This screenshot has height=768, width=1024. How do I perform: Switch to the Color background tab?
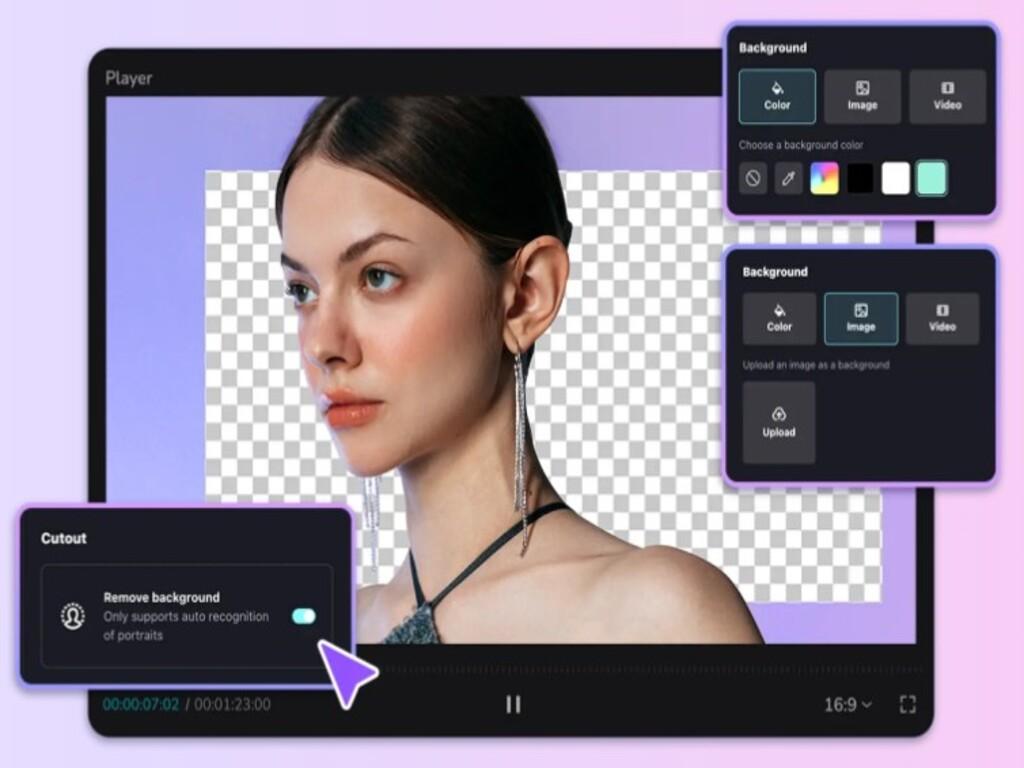click(x=777, y=97)
